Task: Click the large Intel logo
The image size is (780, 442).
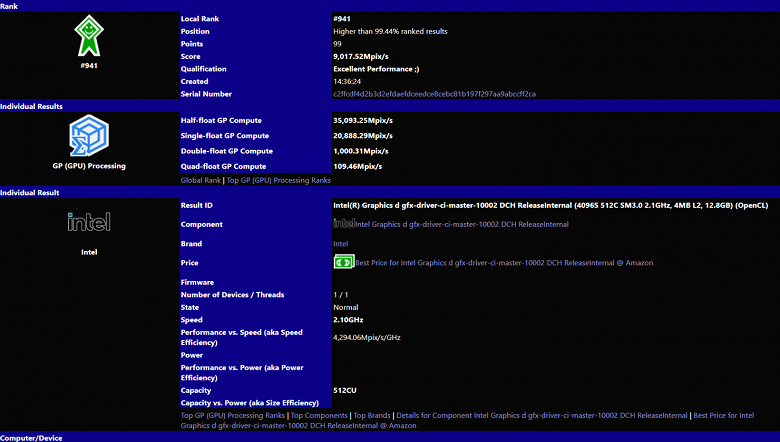Action: tap(88, 222)
